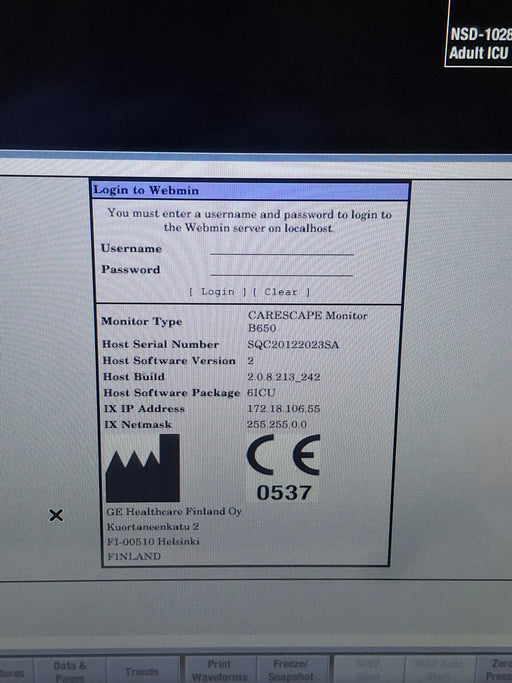Select Print Waveforms in the bottom bar
This screenshot has width=512, height=683.
point(219,670)
